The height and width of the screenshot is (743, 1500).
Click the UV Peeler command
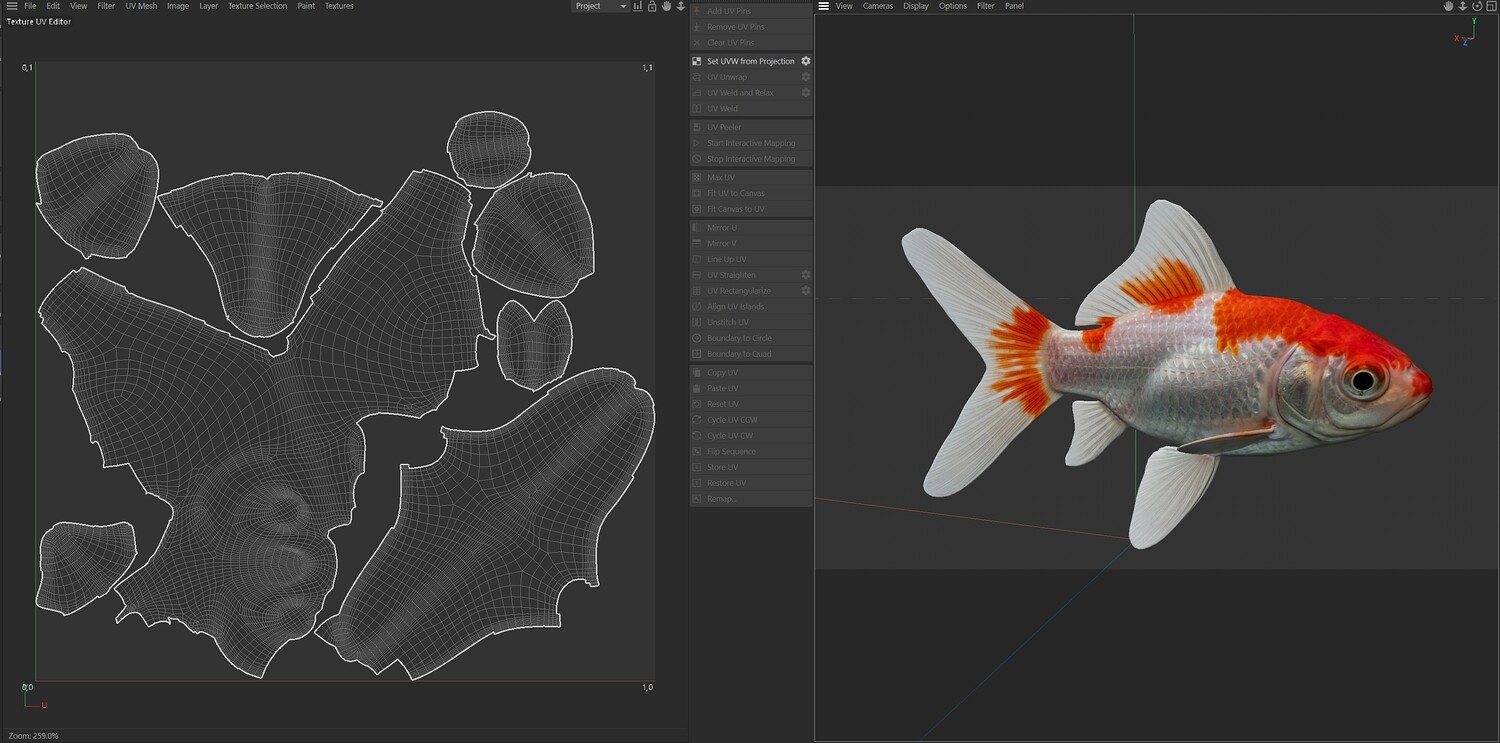[x=751, y=127]
